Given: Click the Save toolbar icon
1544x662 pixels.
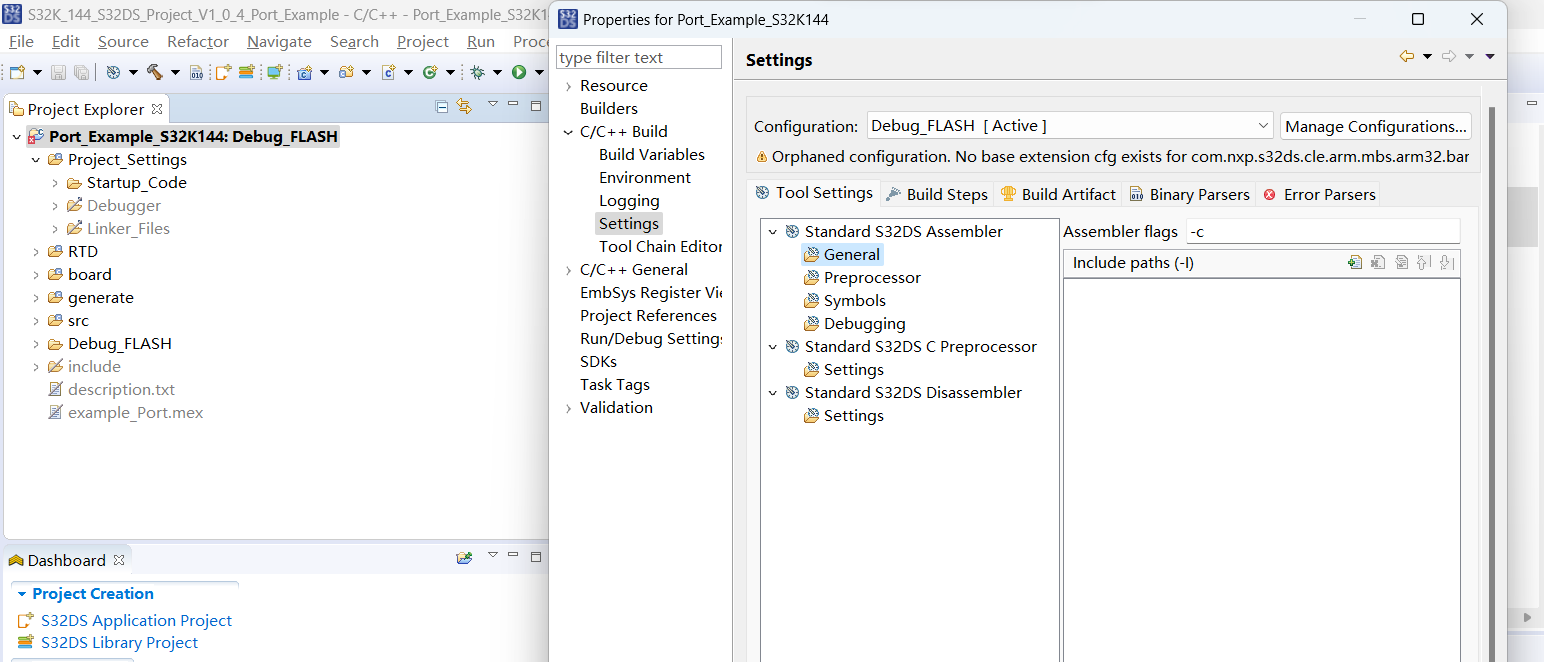Looking at the screenshot, I should [58, 72].
